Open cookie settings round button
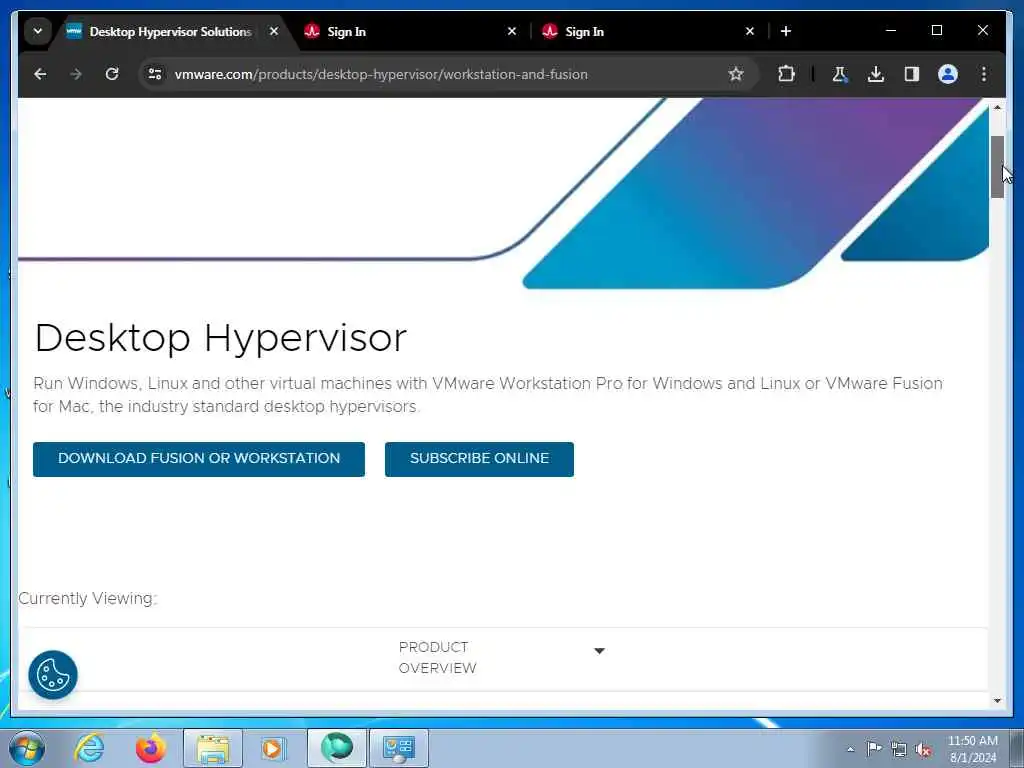 [53, 675]
